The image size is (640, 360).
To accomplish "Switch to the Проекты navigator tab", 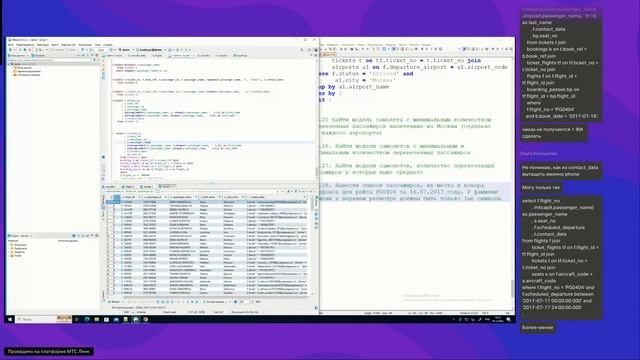I will 38,56.
